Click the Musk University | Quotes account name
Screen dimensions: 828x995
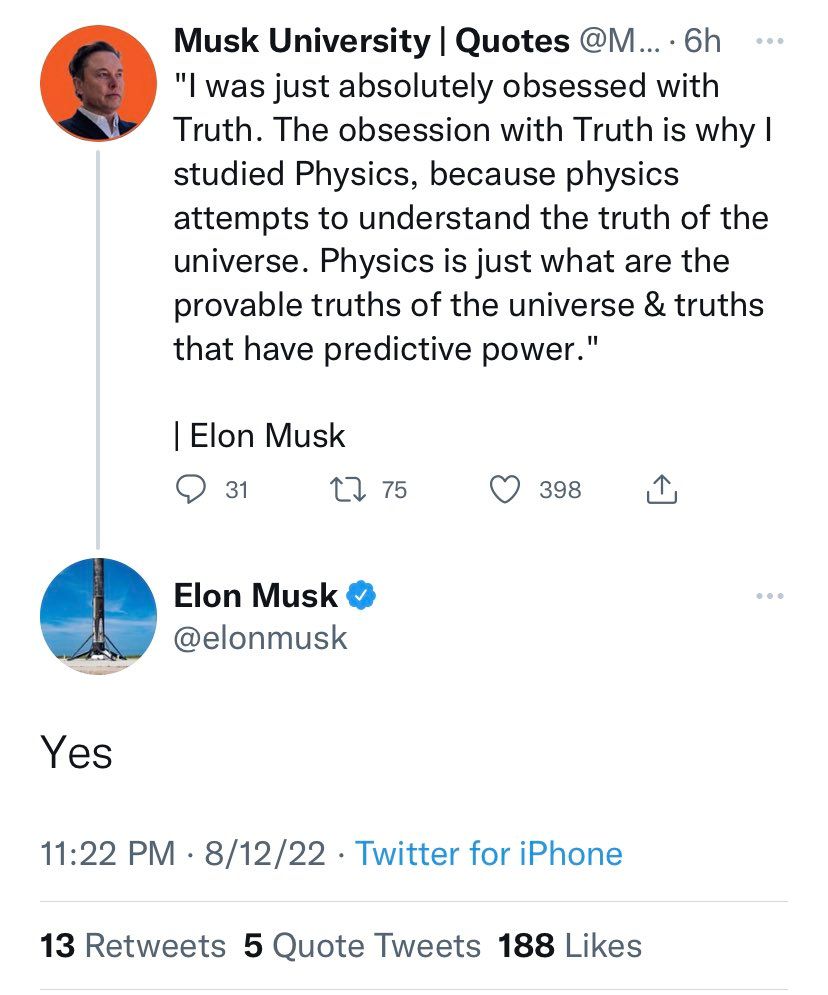310,42
